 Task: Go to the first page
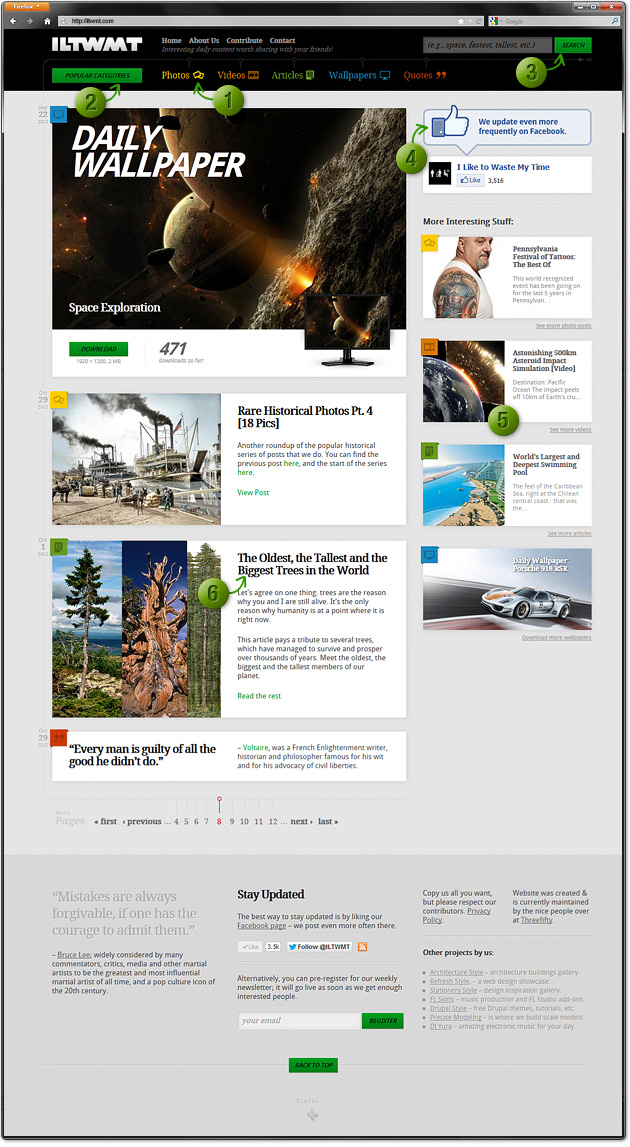click(105, 821)
